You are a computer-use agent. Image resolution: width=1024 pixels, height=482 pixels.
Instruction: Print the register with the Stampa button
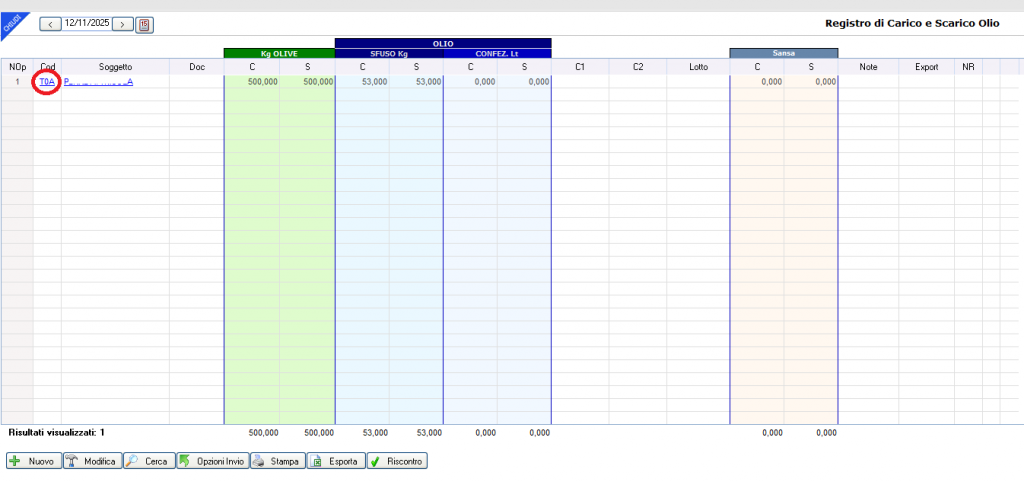coord(278,461)
